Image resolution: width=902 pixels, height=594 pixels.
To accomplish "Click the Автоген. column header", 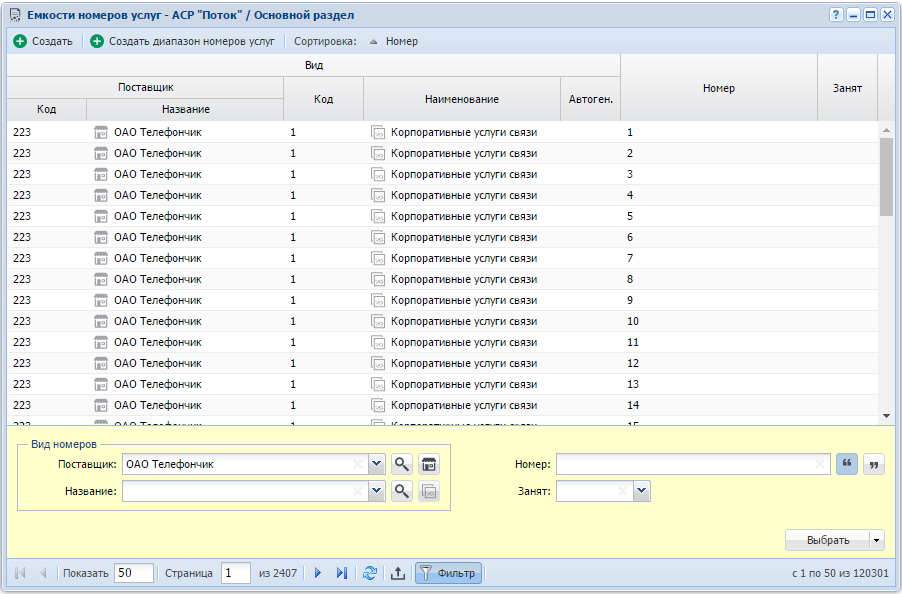I will (x=591, y=99).
